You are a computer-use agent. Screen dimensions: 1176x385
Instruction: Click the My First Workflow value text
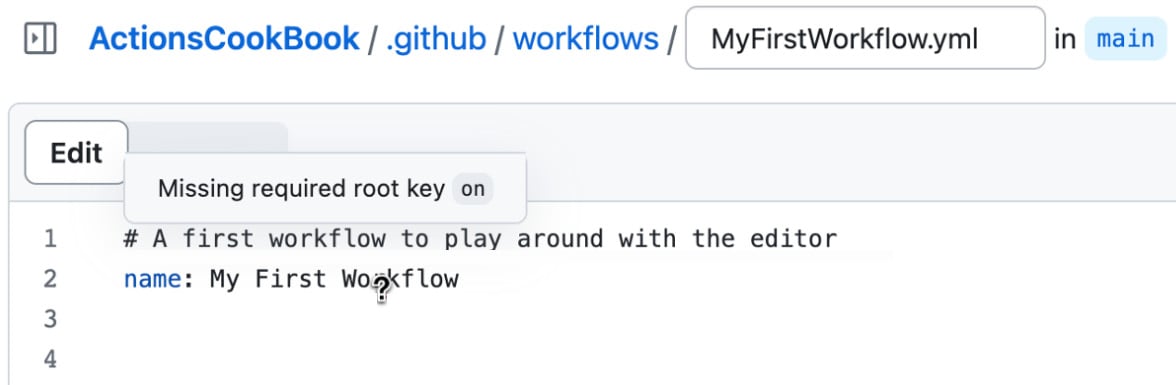[334, 279]
